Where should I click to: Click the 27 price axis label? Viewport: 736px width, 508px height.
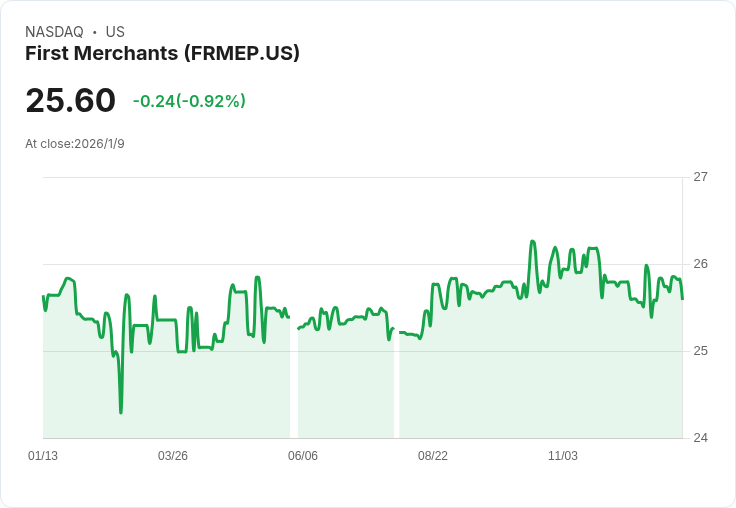[x=700, y=177]
